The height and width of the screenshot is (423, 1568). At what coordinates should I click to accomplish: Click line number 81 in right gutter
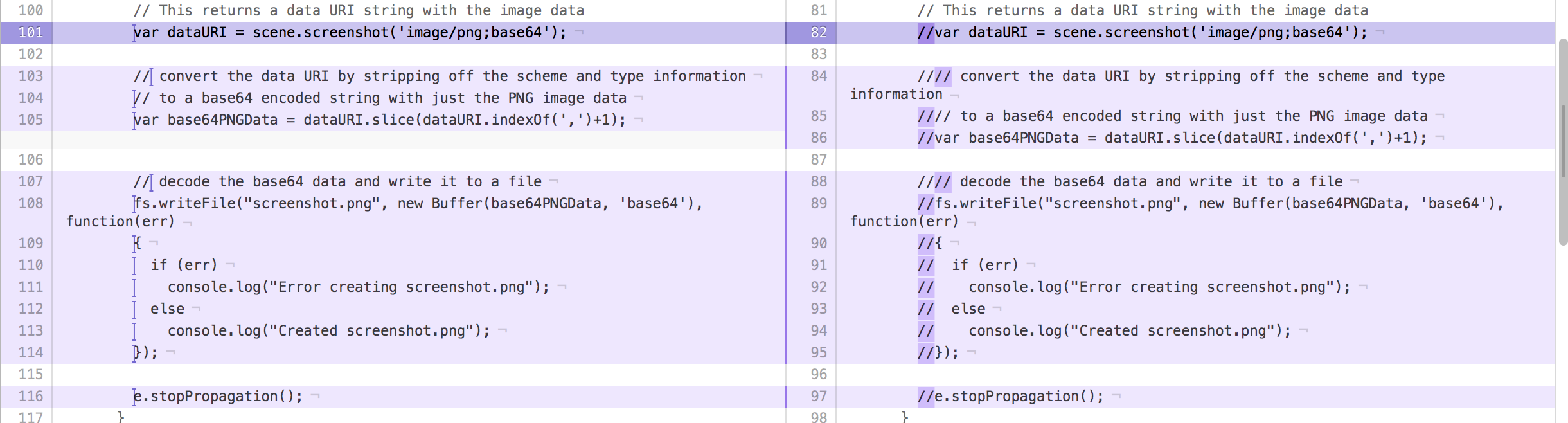point(818,10)
